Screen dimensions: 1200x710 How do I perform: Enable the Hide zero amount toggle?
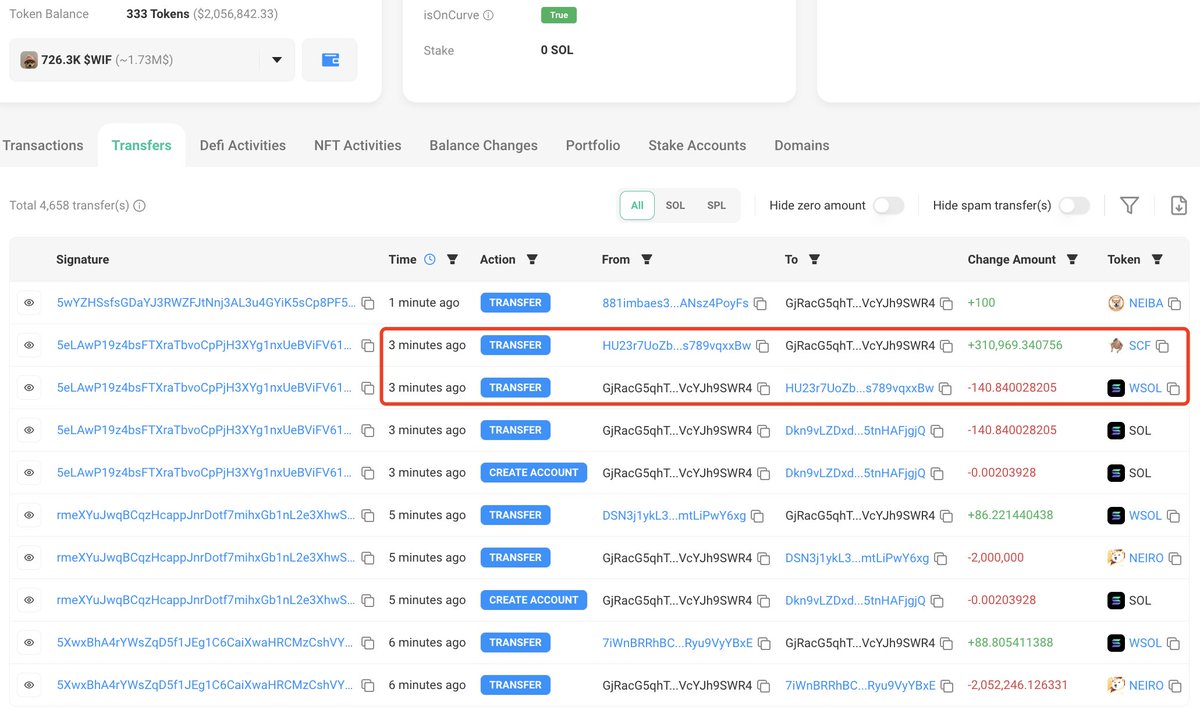click(x=888, y=204)
